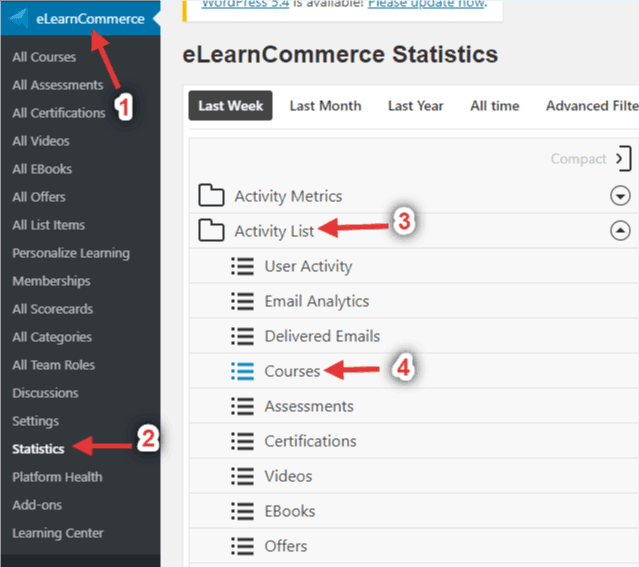This screenshot has width=639, height=567.
Task: Click list icon beside Delivered Emails
Action: [242, 336]
